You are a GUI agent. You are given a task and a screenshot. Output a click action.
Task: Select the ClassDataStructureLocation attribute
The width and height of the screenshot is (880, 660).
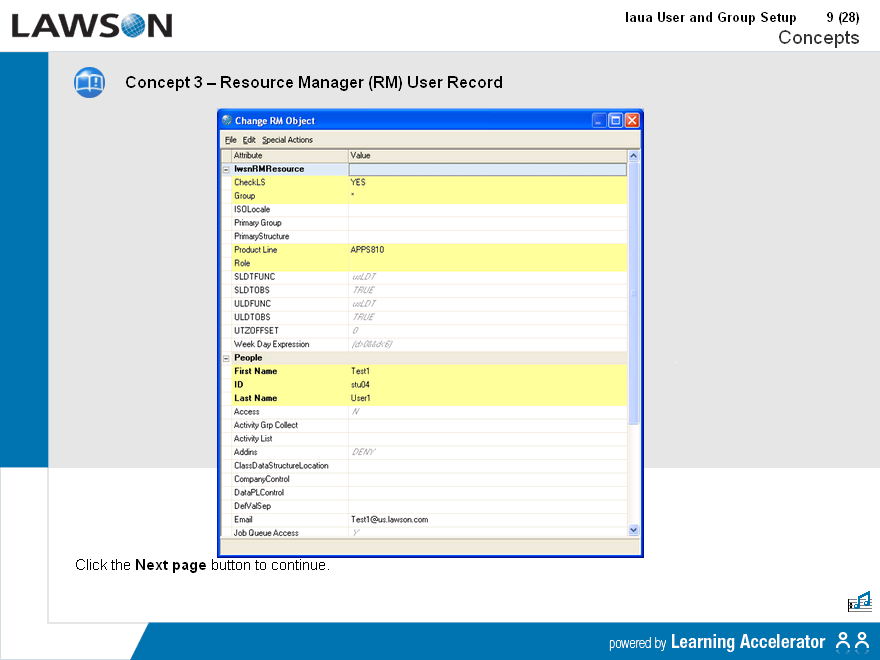pyautogui.click(x=281, y=465)
